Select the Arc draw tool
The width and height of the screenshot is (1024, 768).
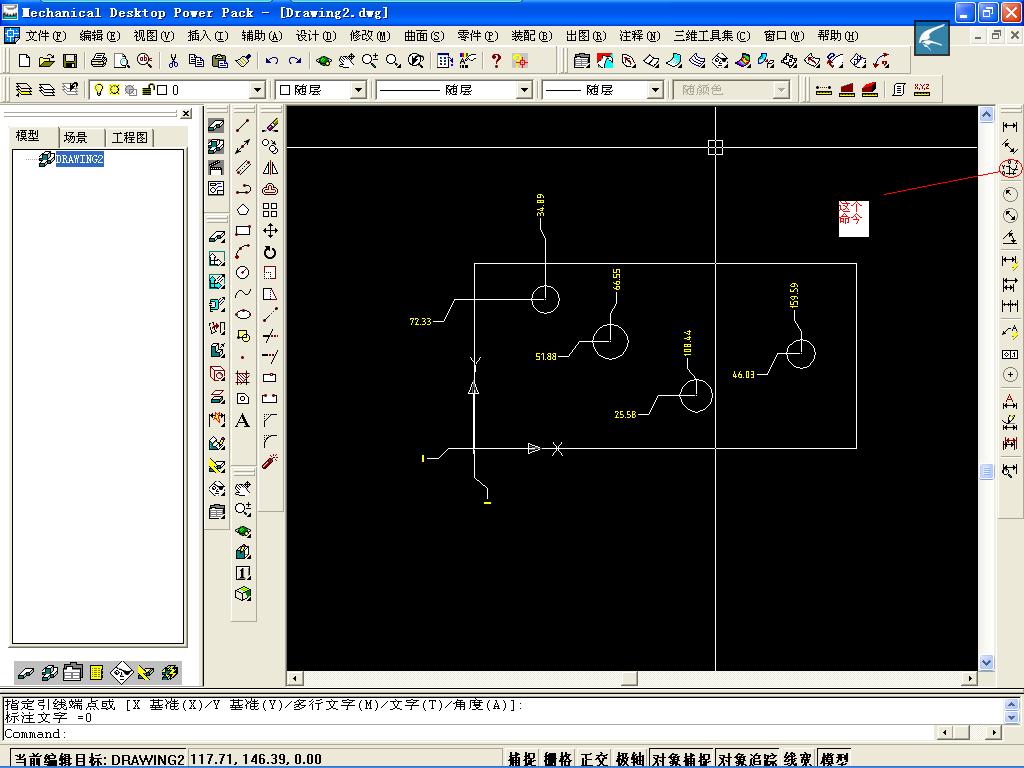pyautogui.click(x=243, y=251)
